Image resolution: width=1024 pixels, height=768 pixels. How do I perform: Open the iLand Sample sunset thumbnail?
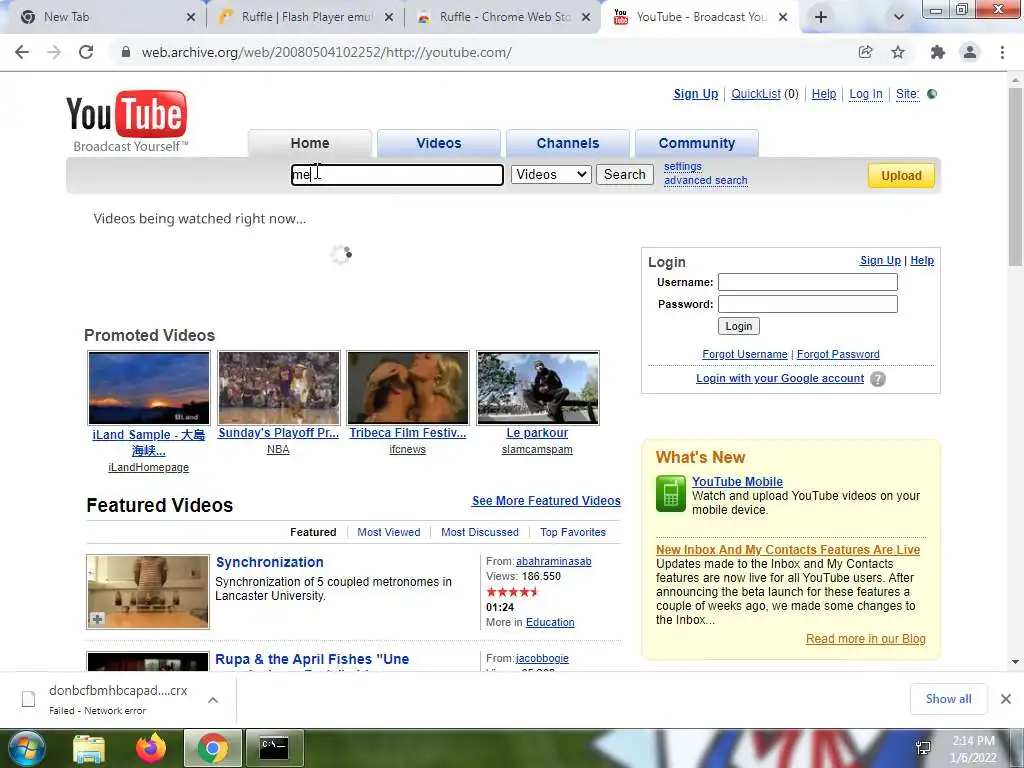point(149,388)
